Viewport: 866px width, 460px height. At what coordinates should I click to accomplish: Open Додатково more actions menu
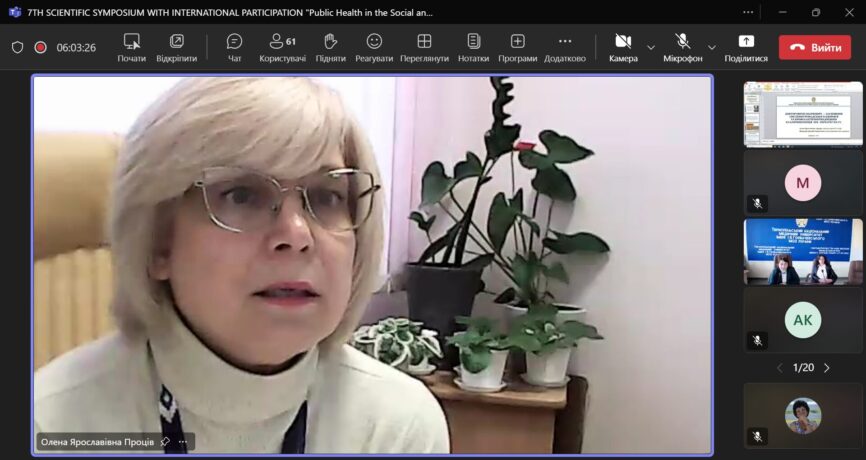(565, 46)
